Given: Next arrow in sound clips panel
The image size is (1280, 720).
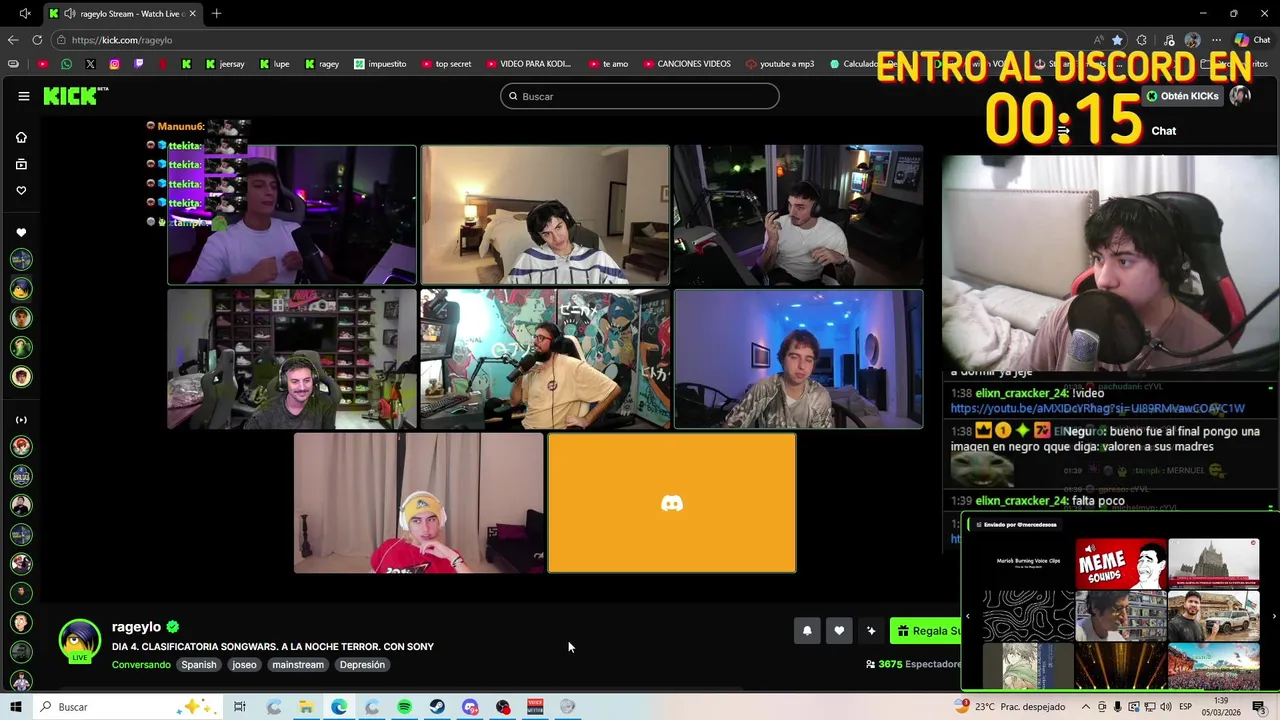Looking at the screenshot, I should pyautogui.click(x=1274, y=616).
